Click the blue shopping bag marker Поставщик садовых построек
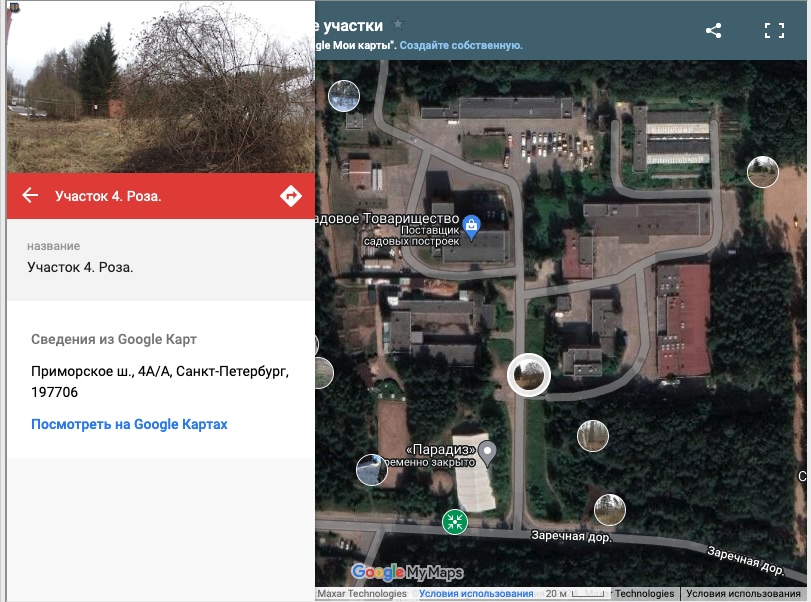The width and height of the screenshot is (811, 602). 471,228
